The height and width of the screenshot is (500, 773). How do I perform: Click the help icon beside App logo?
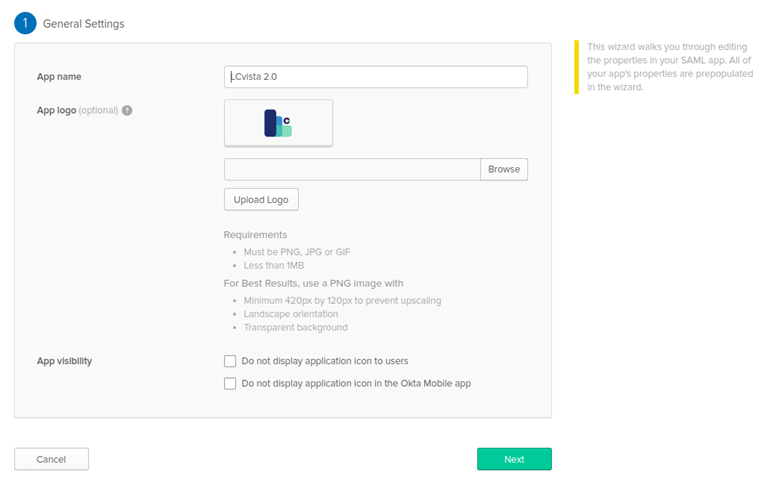point(127,110)
